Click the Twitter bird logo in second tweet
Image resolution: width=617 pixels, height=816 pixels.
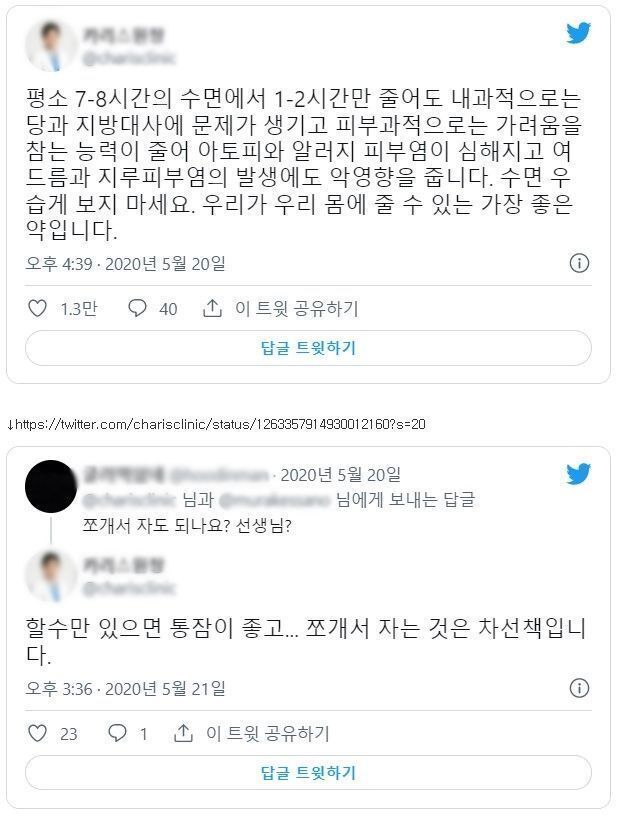tap(579, 473)
